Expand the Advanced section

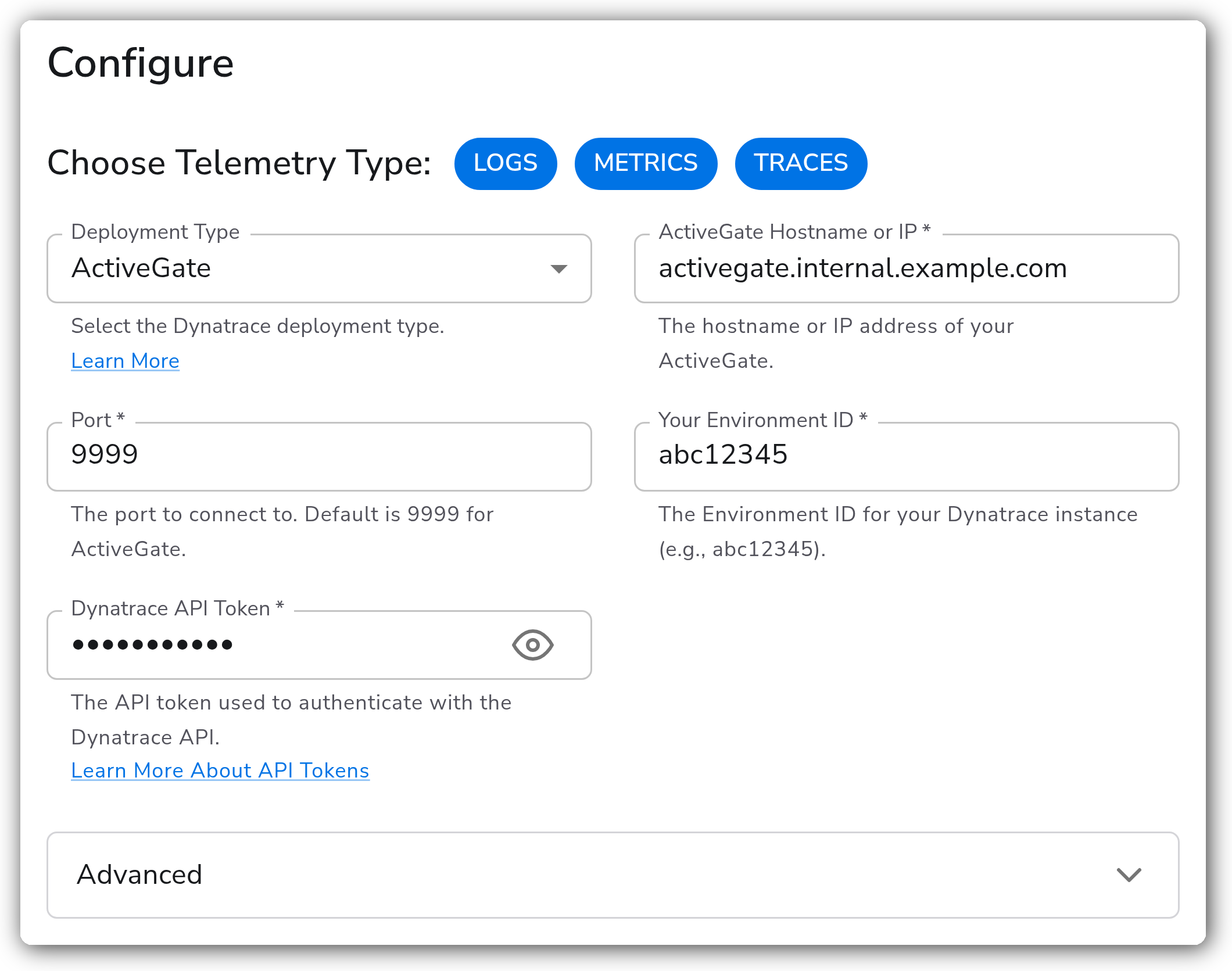[613, 875]
